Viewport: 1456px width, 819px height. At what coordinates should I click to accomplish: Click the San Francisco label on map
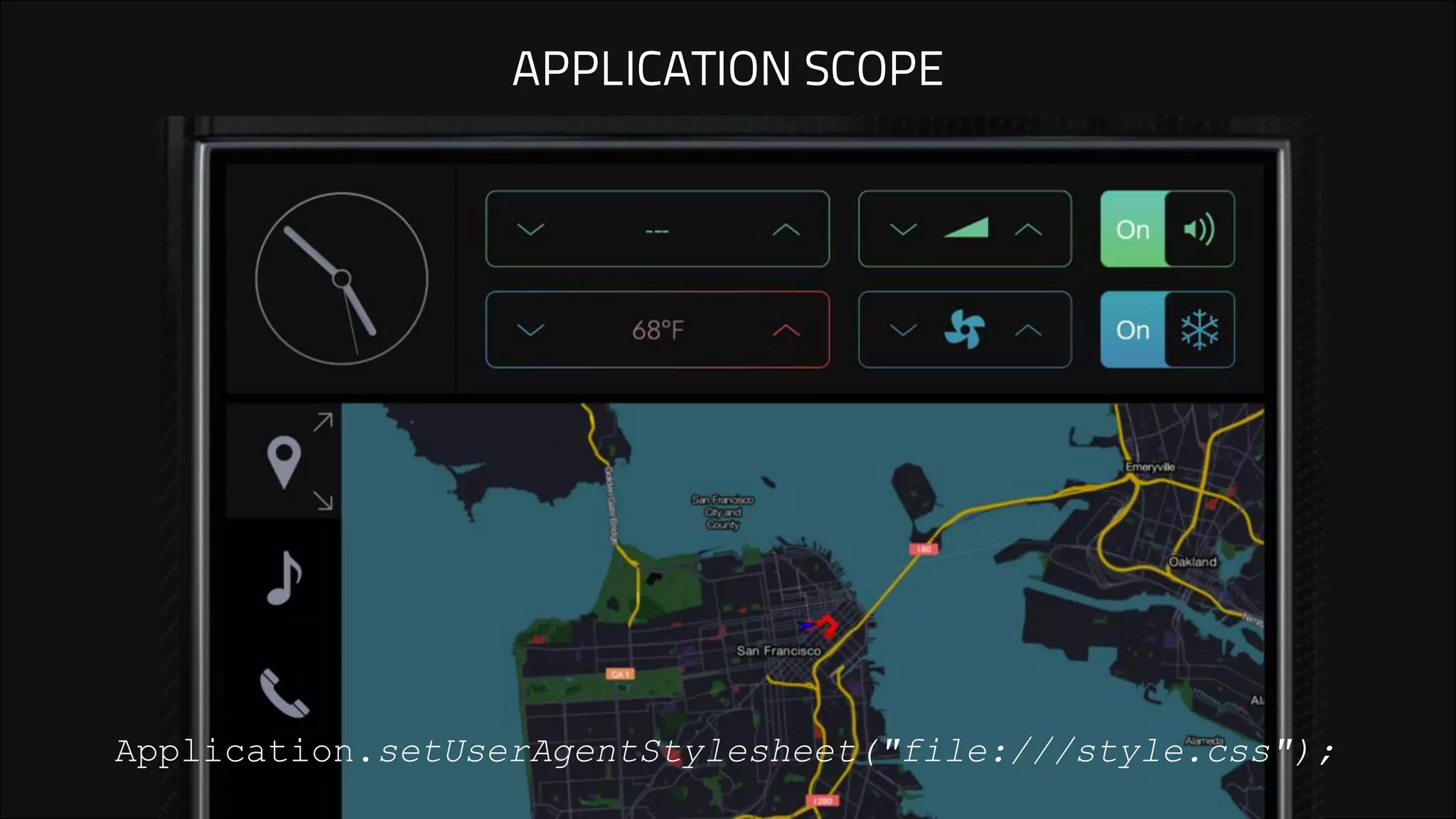(778, 651)
